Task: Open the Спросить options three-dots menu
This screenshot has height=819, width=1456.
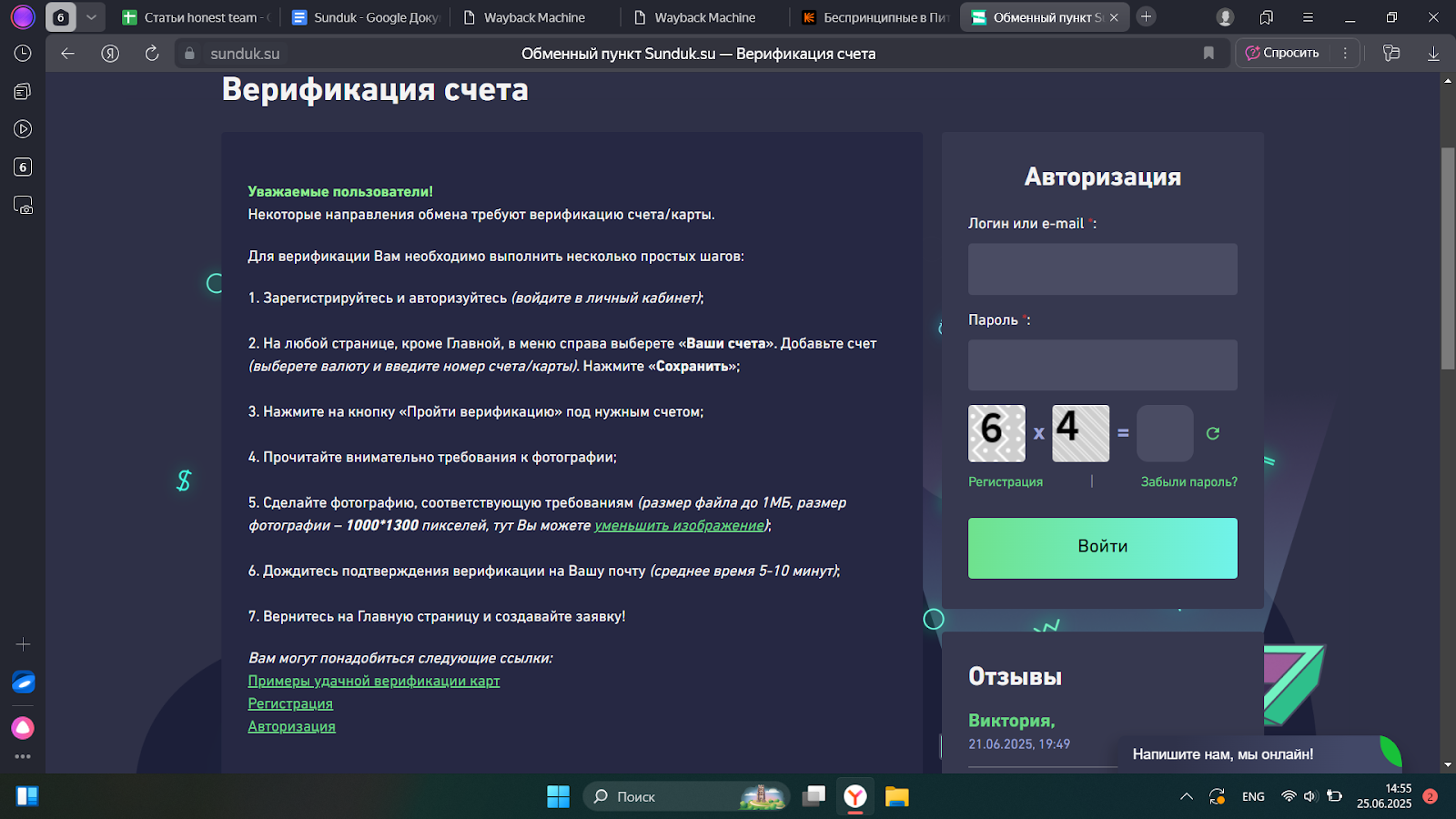Action: (1345, 54)
